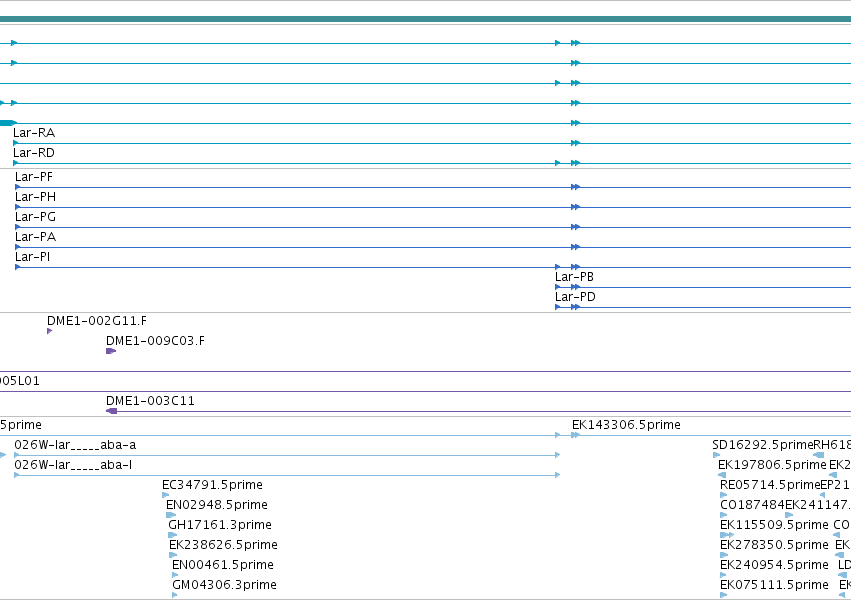
Task: Click the EK238626.5prime arrow glyph
Action: click(173, 555)
